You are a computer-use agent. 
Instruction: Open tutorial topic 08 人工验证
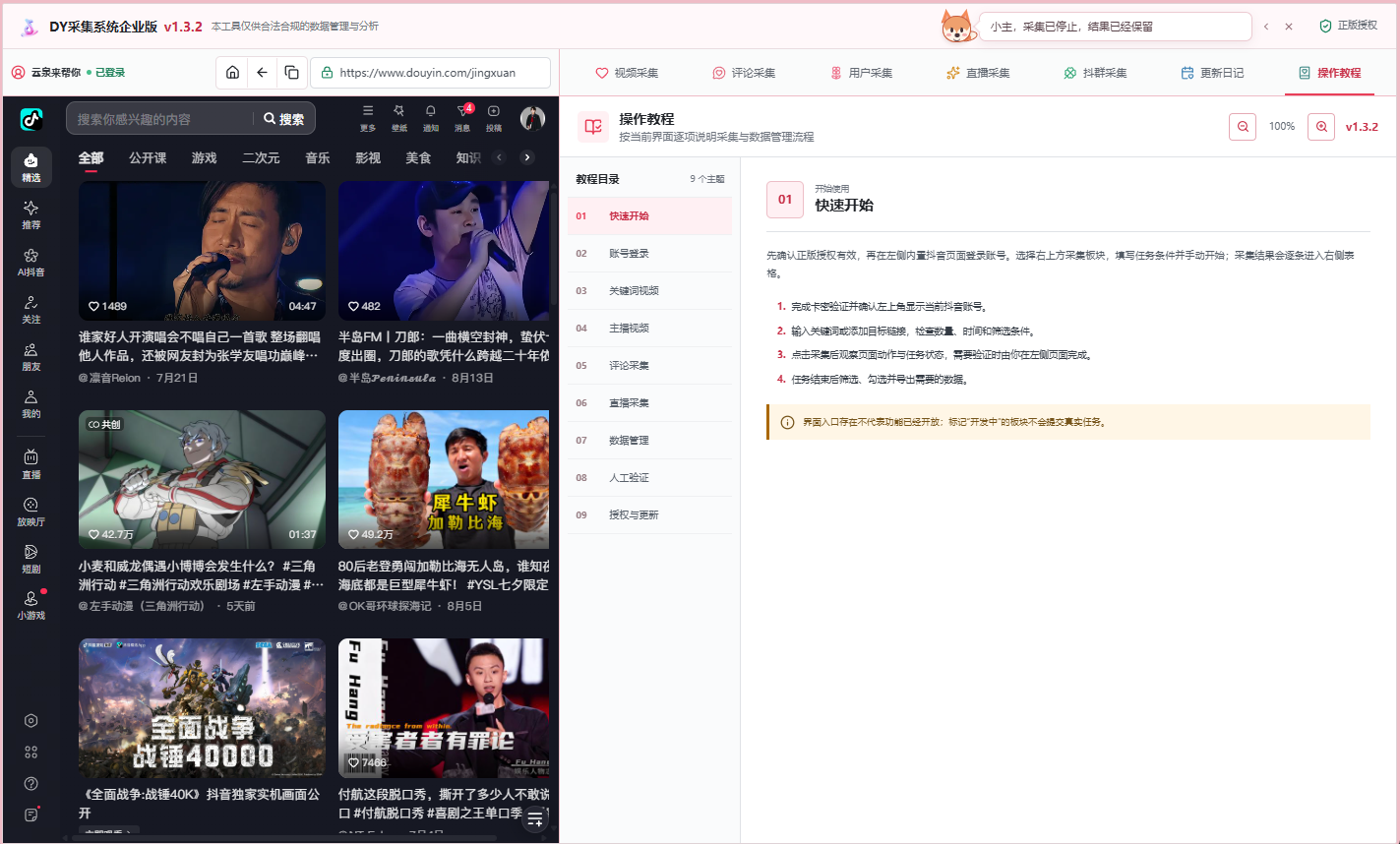pyautogui.click(x=649, y=478)
